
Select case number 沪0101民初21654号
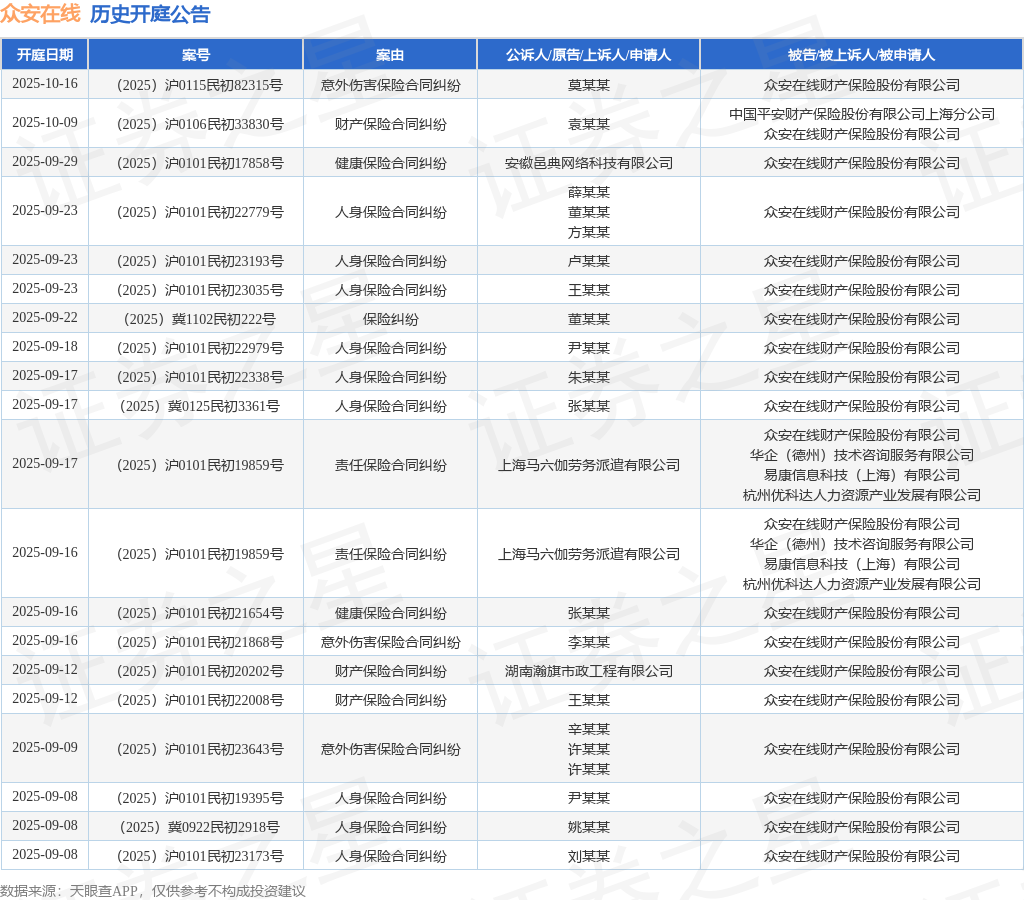click(x=200, y=613)
